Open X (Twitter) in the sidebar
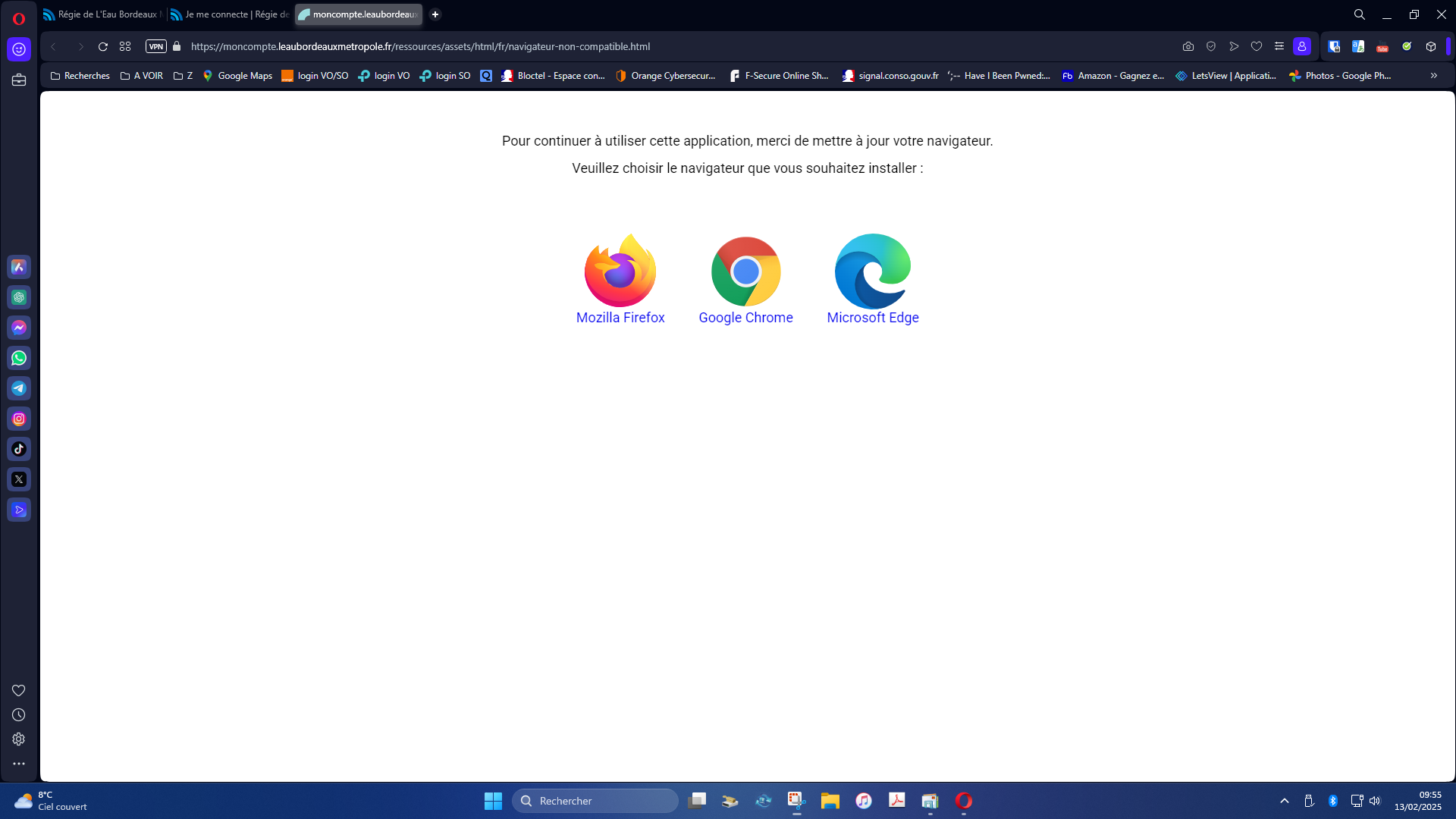 19,479
